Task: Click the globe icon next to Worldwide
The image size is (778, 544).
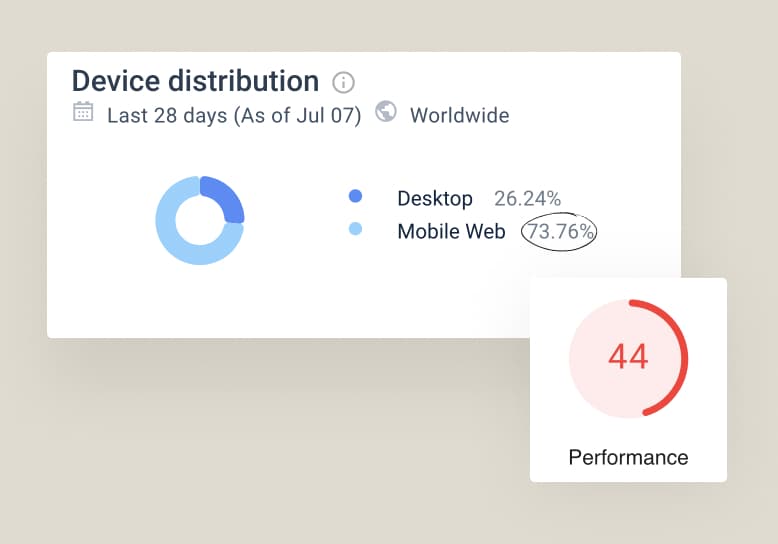Action: (x=386, y=112)
